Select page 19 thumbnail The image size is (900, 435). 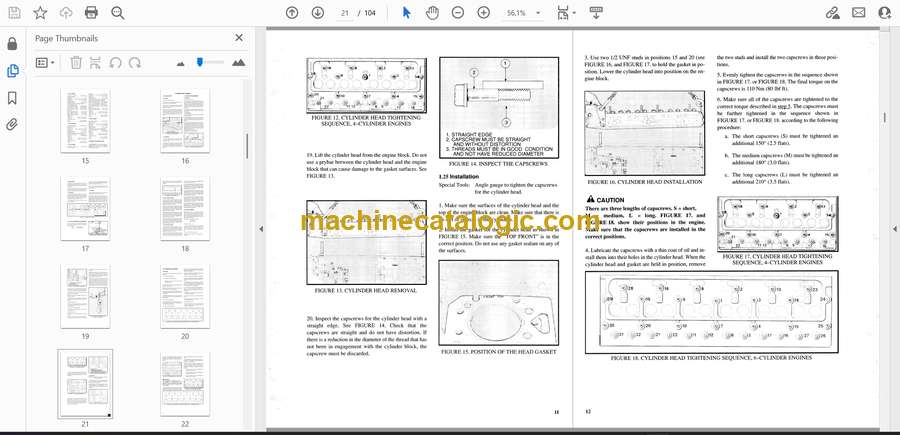click(85, 296)
